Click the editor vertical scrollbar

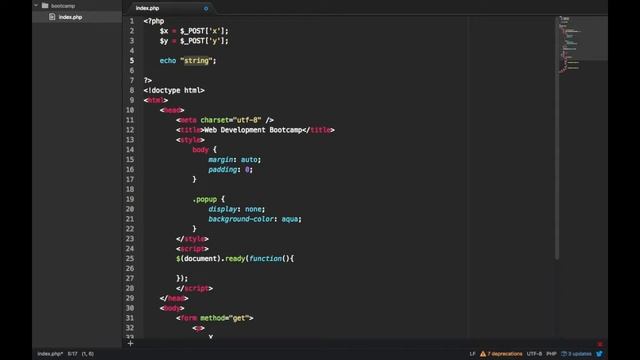pos(556,138)
